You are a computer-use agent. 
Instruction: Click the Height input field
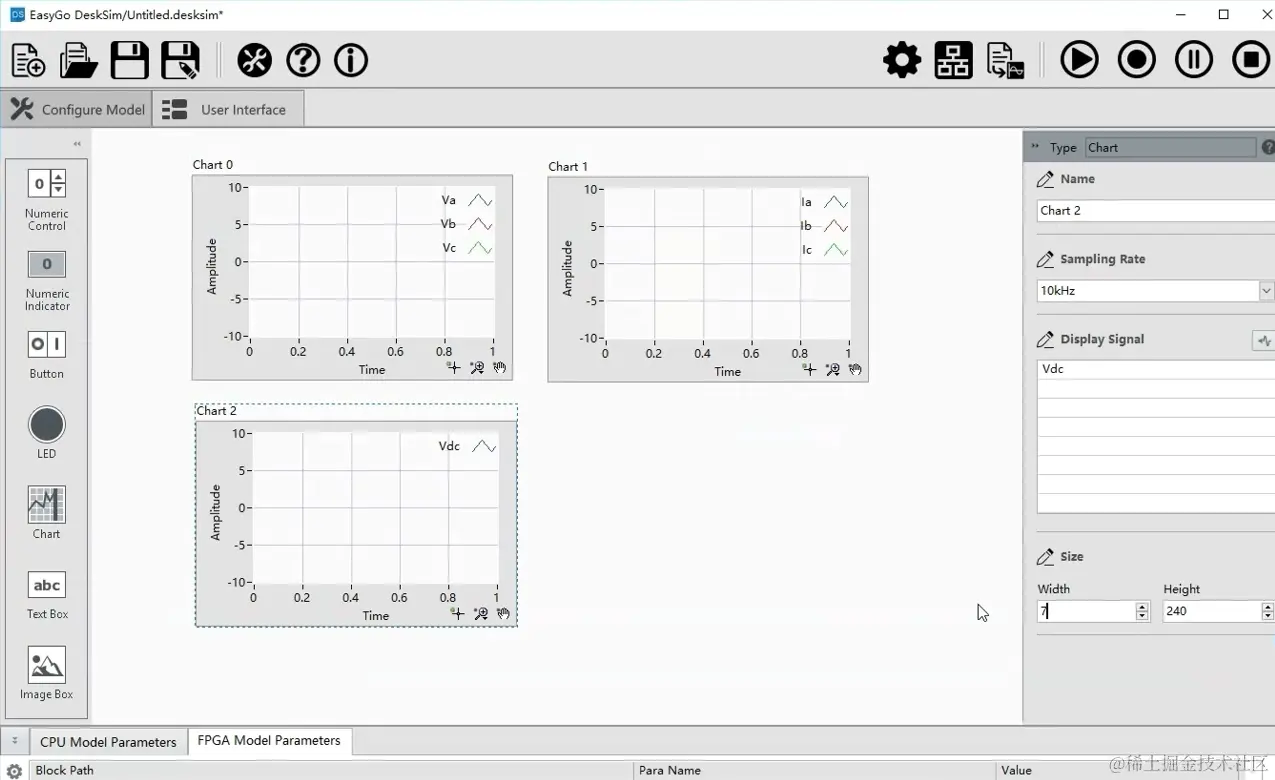[x=1212, y=611]
